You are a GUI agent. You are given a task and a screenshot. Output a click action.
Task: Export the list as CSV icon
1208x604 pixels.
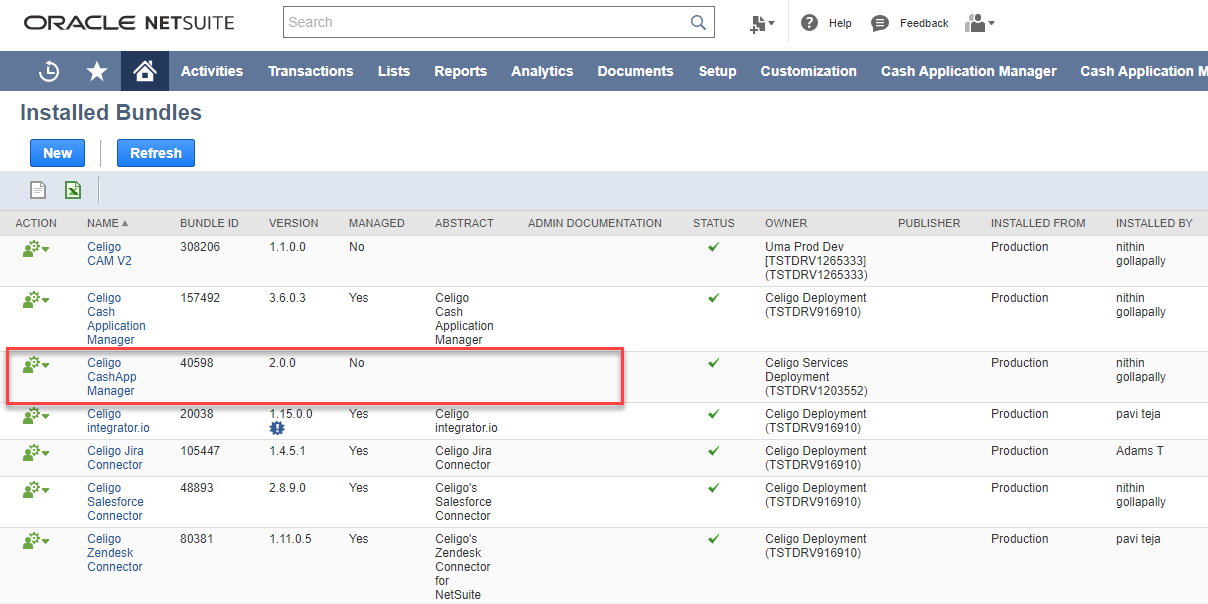click(38, 190)
